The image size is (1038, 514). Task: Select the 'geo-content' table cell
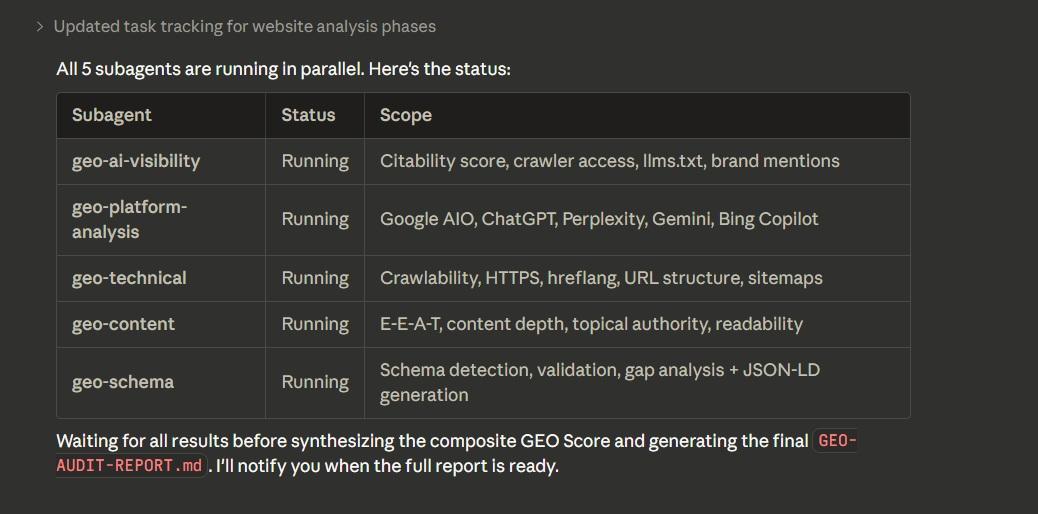(x=161, y=324)
